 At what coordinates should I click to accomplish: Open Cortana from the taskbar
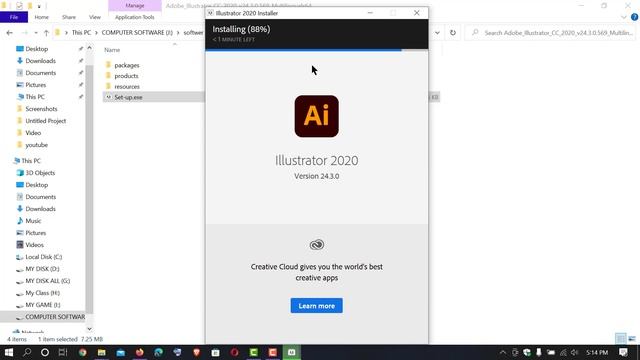pos(45,352)
